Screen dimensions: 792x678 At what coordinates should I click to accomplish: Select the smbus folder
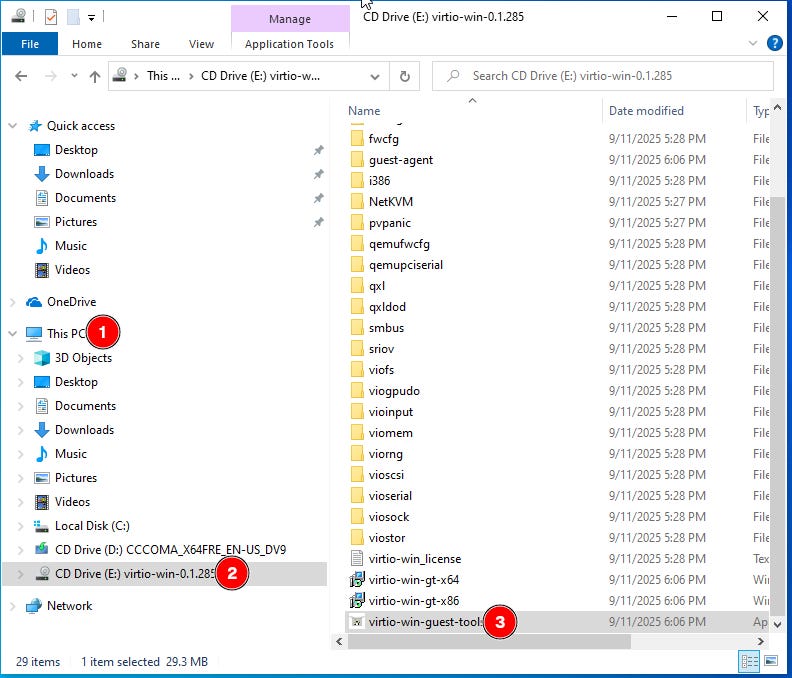386,328
